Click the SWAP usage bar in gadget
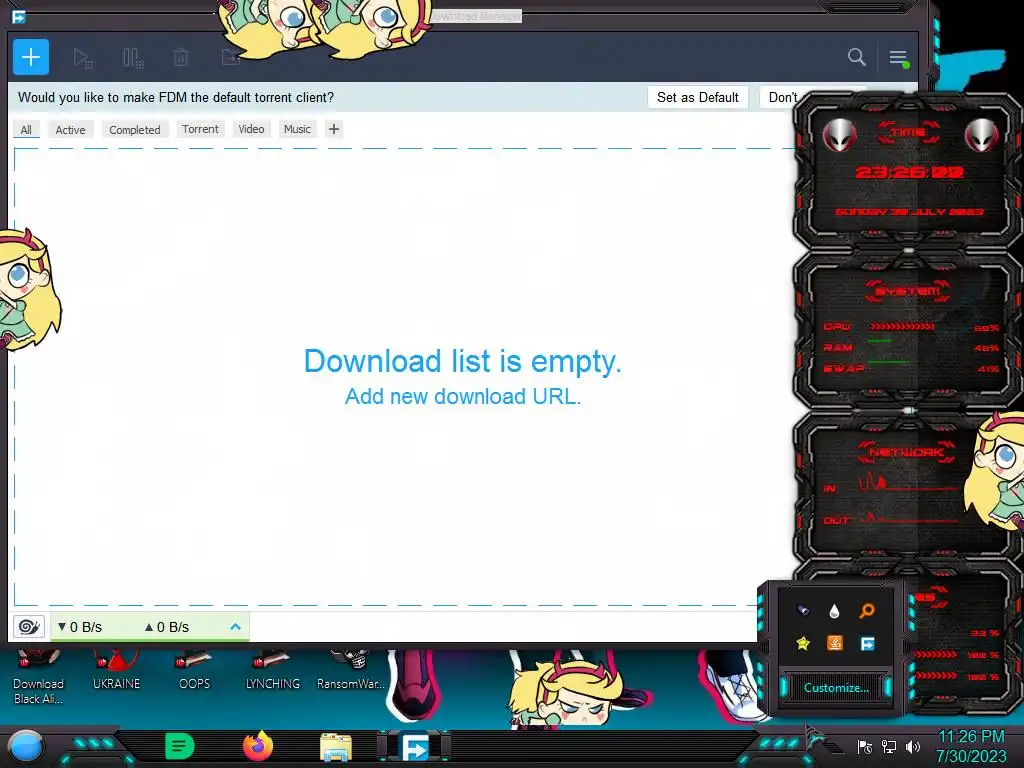1024x768 pixels. coord(888,362)
